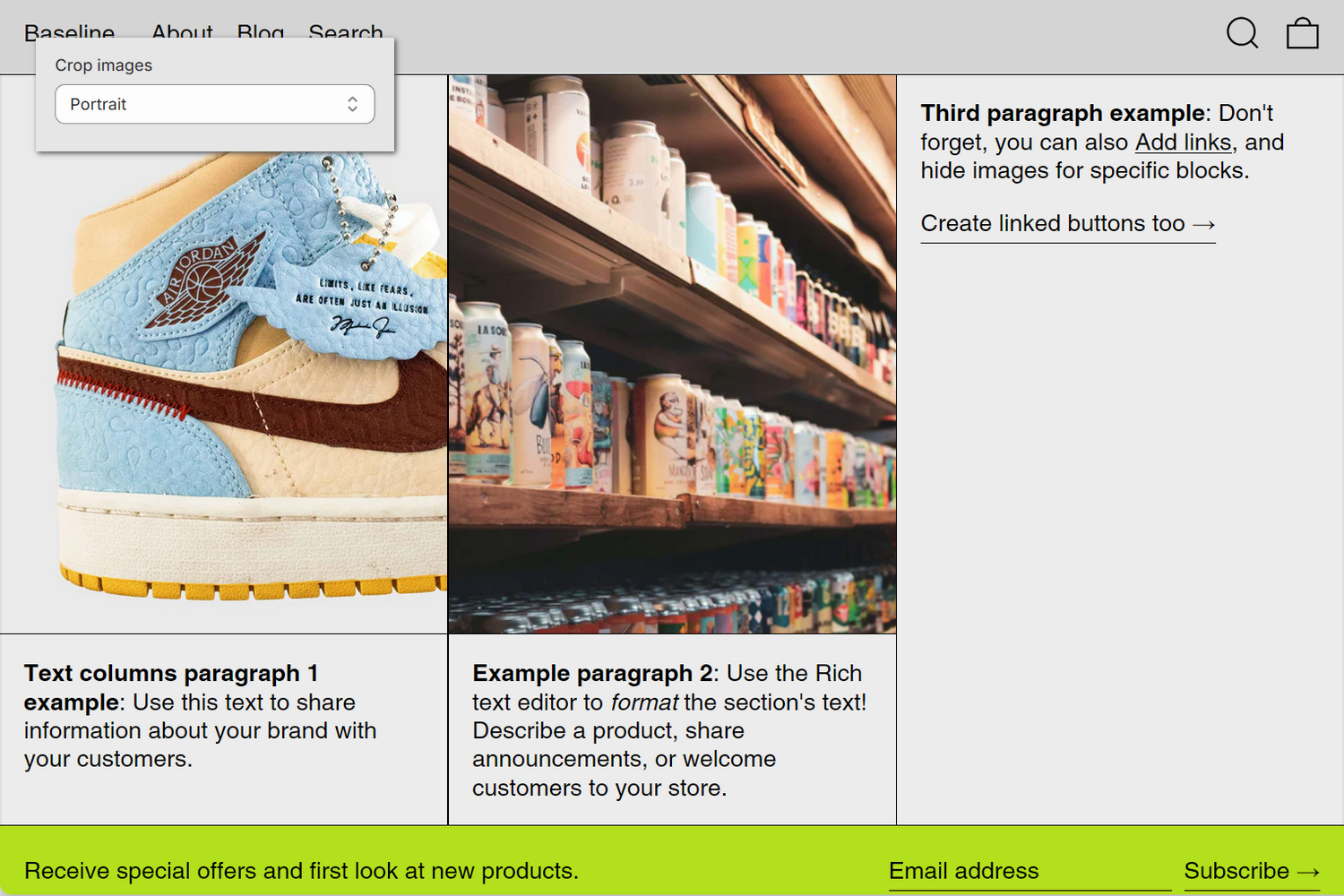Viewport: 1344px width, 896px height.
Task: Click the 'Add links' underlined link
Action: point(1183,142)
